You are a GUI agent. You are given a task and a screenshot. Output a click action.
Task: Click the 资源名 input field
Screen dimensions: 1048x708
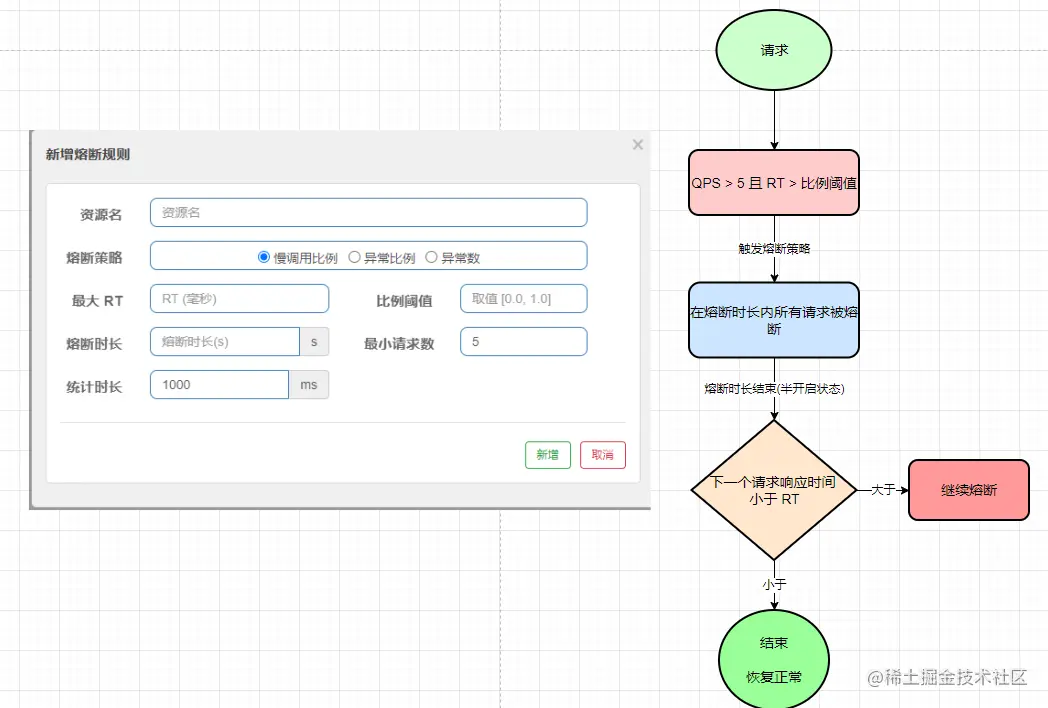coord(368,213)
